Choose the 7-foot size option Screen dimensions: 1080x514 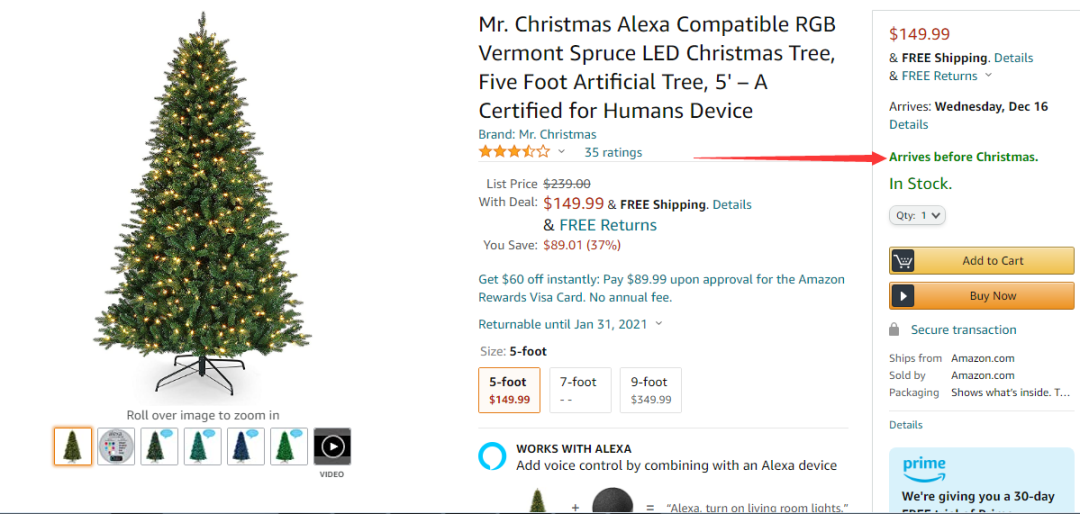point(580,390)
